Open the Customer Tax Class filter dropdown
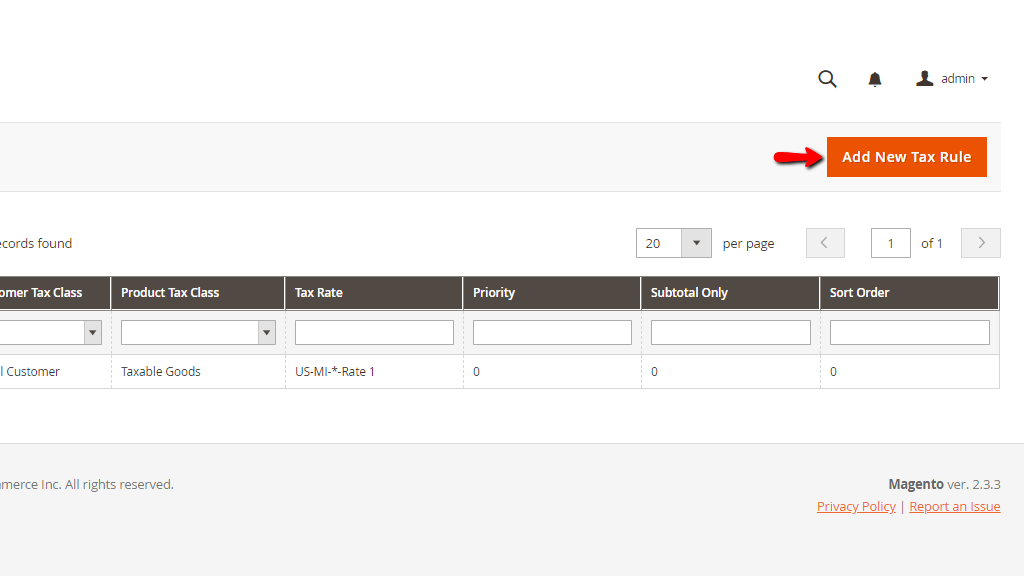The height and width of the screenshot is (576, 1024). coord(50,333)
